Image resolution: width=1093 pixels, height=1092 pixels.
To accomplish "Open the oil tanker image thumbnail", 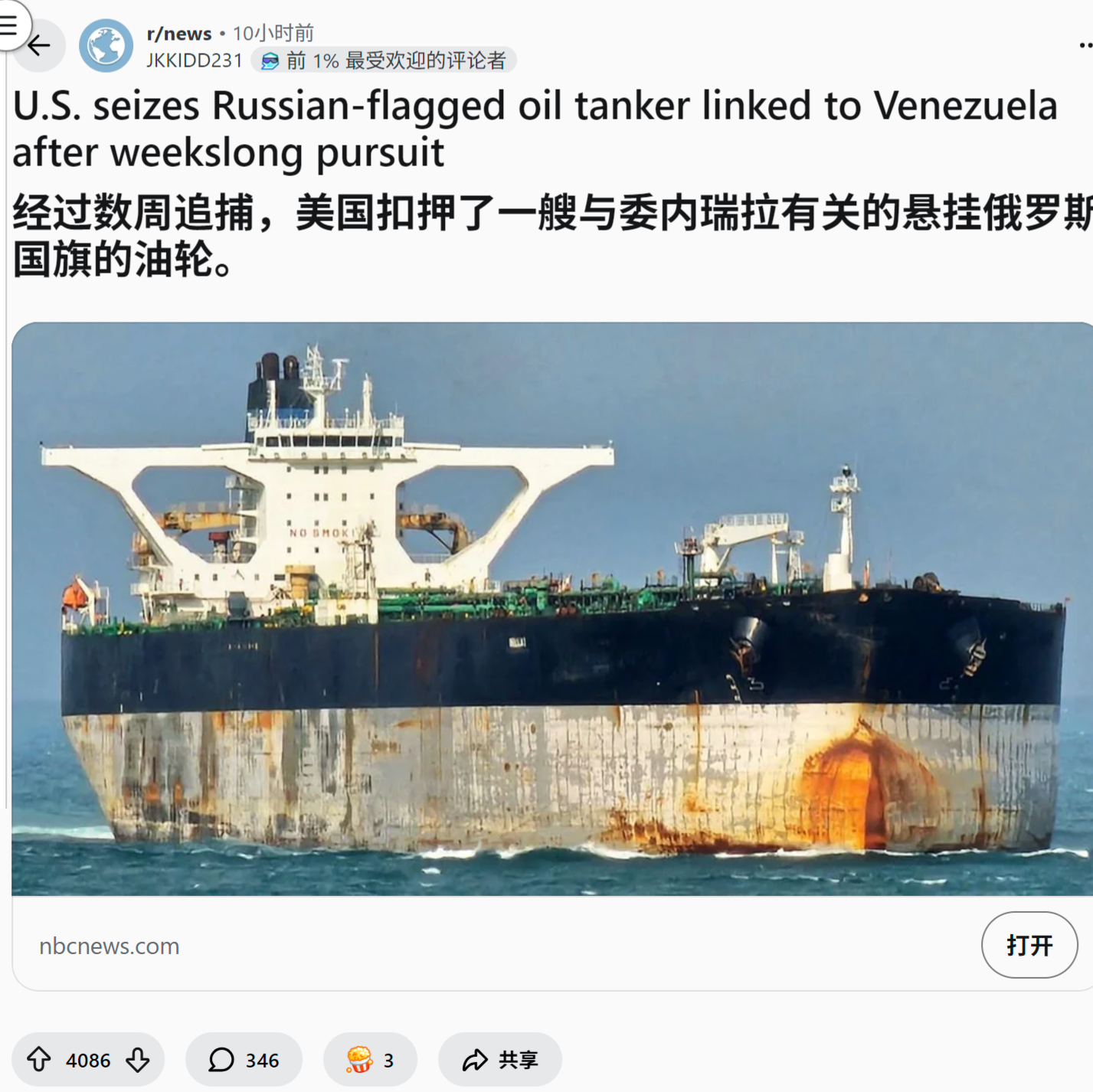I will [x=552, y=609].
